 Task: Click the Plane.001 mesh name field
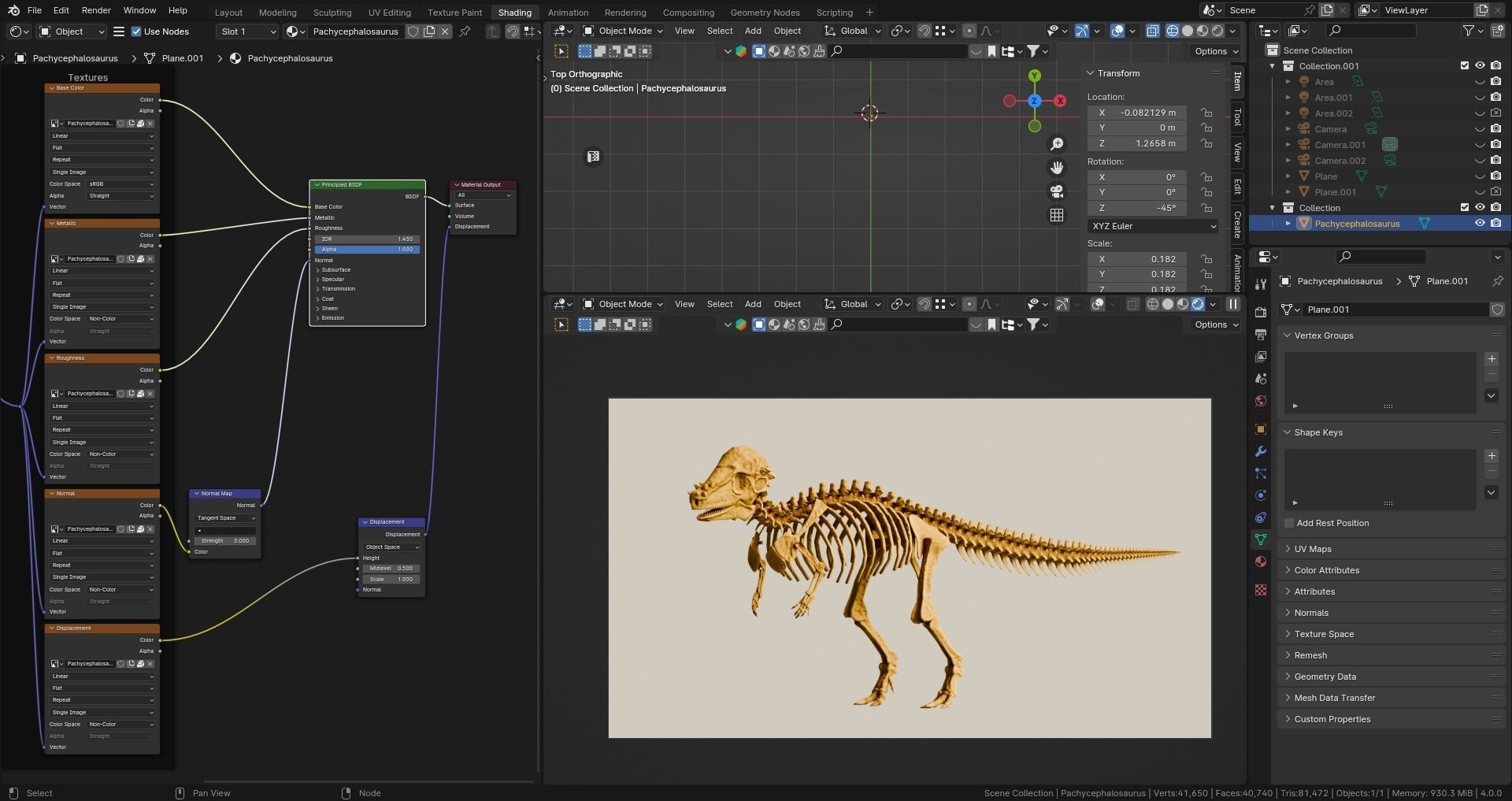coord(1395,310)
